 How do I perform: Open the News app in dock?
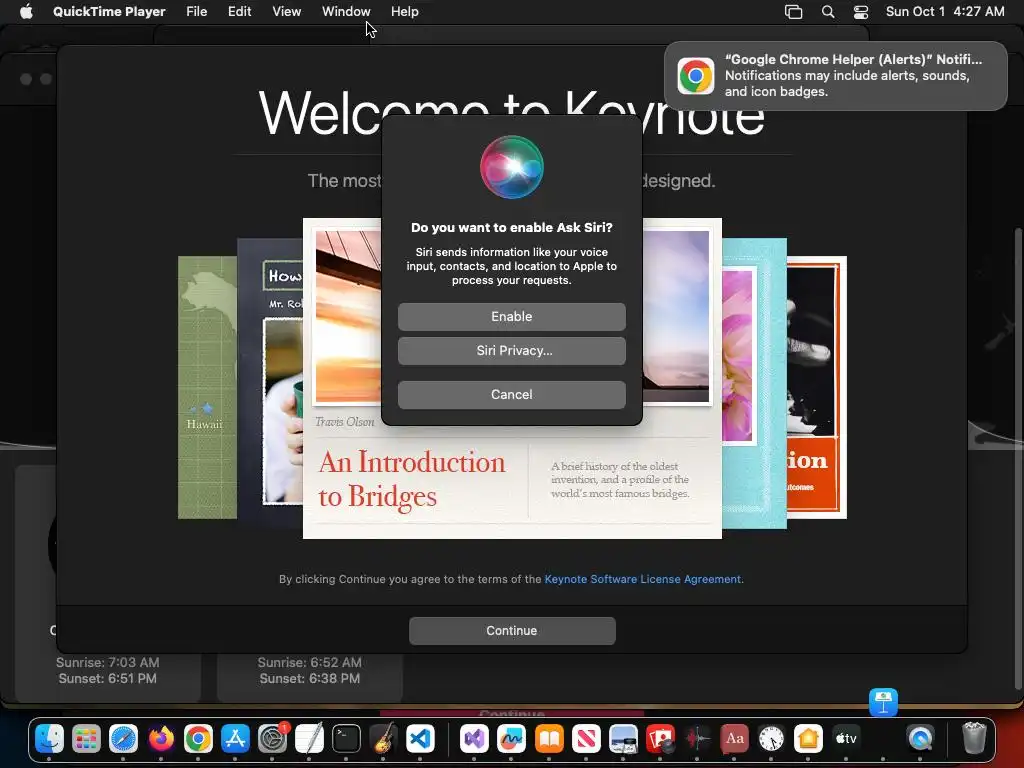coord(586,739)
